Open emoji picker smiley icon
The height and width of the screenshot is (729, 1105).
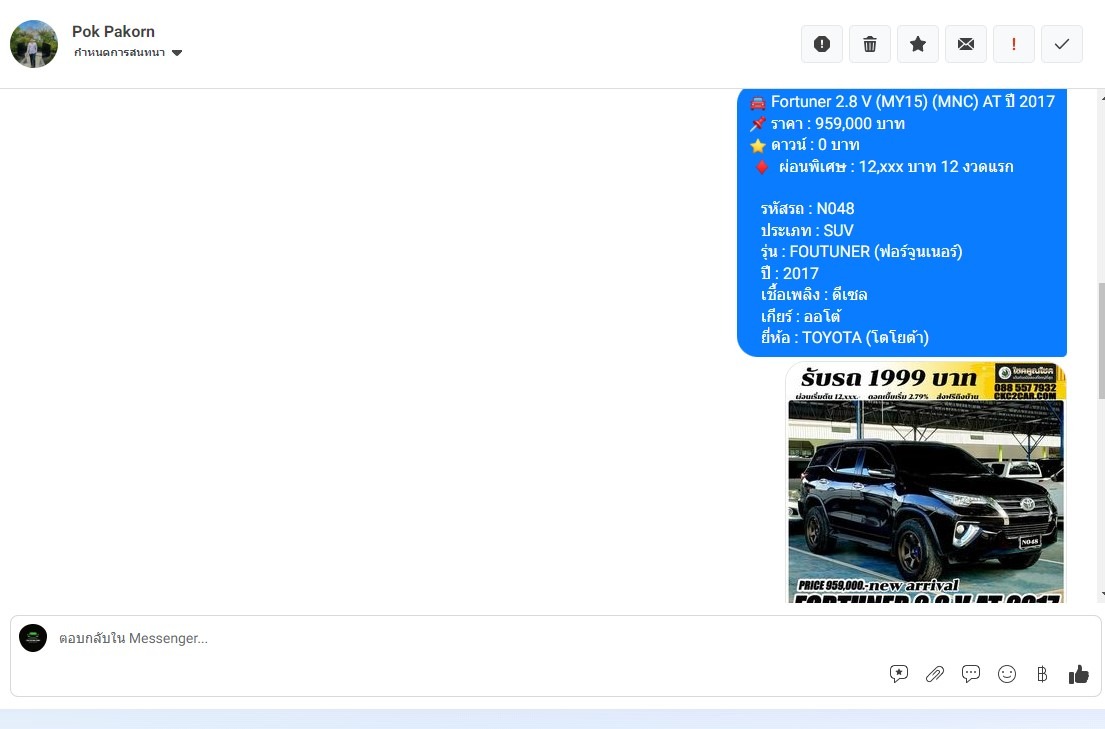(1006, 674)
